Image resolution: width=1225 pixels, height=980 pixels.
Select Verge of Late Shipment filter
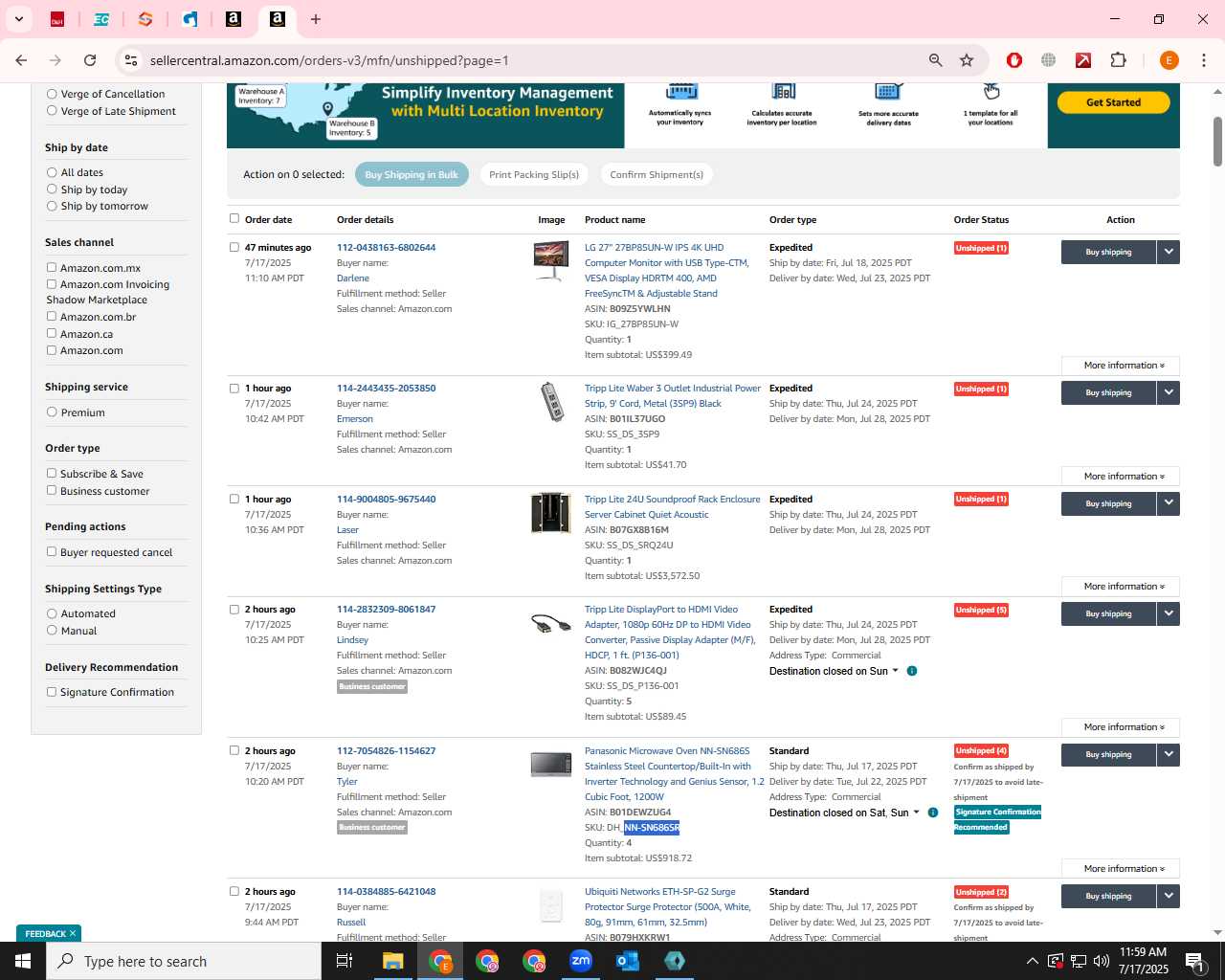pos(52,111)
